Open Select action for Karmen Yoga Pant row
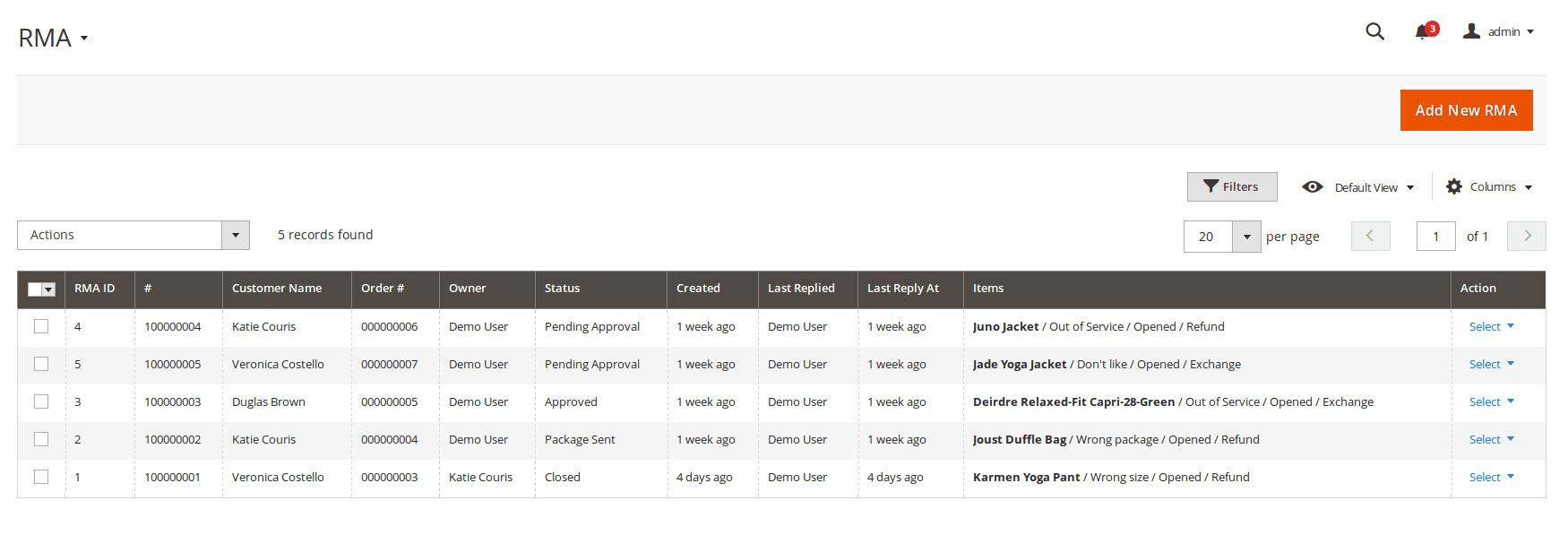This screenshot has width=1568, height=535. tap(1491, 477)
